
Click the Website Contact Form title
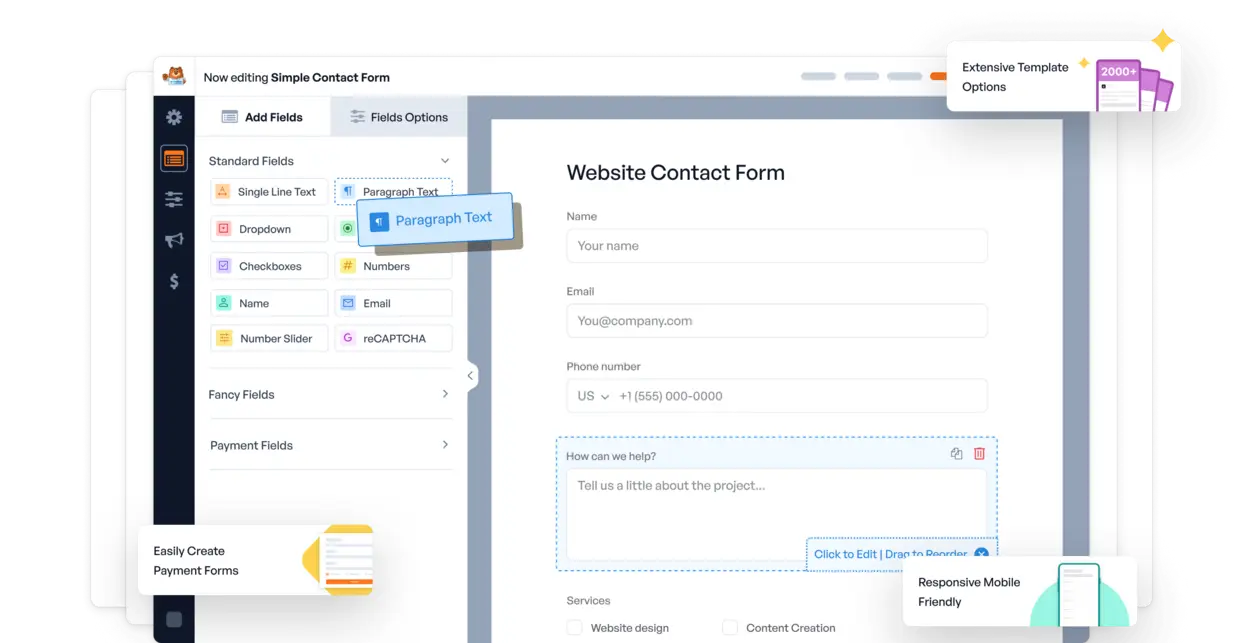coord(675,172)
